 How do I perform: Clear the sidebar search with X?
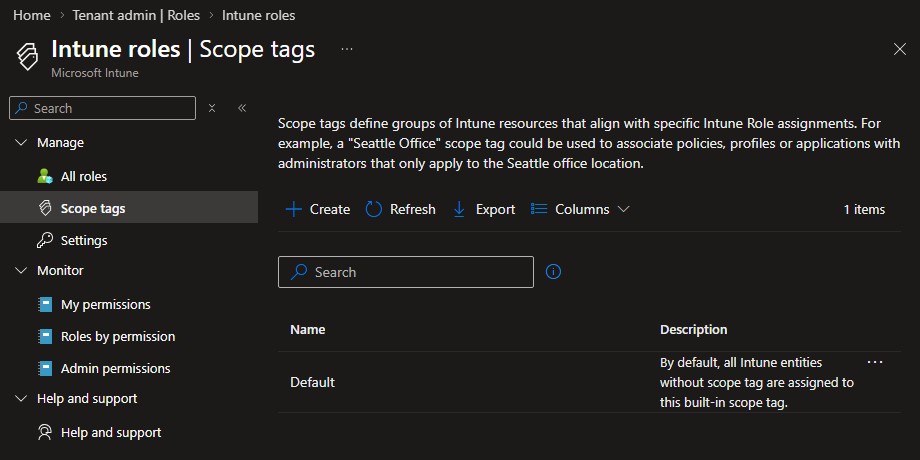pyautogui.click(x=212, y=108)
